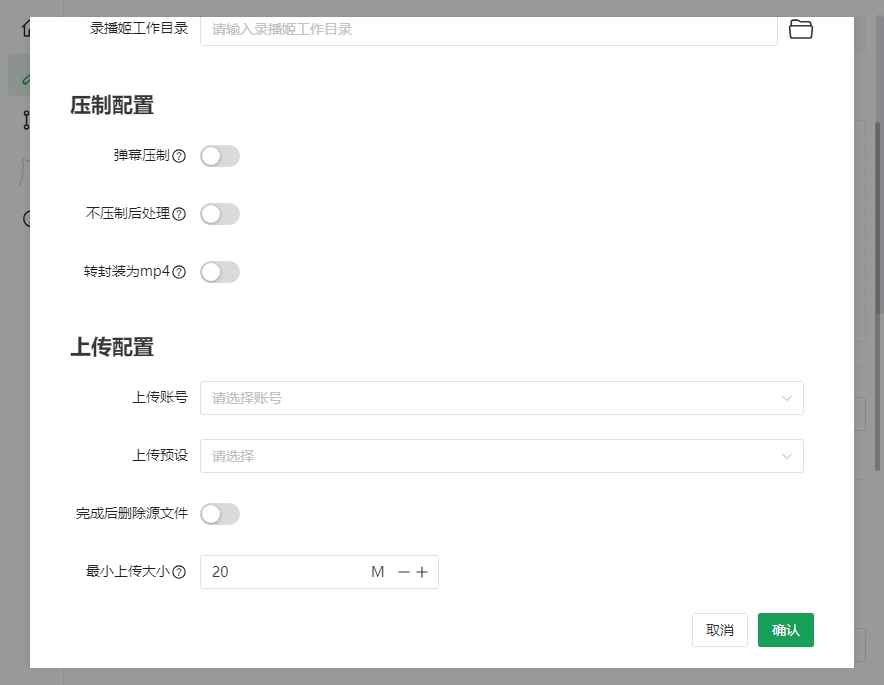This screenshot has width=884, height=685.
Task: Click the 最小上传大小 number field showing 20
Action: pos(285,572)
